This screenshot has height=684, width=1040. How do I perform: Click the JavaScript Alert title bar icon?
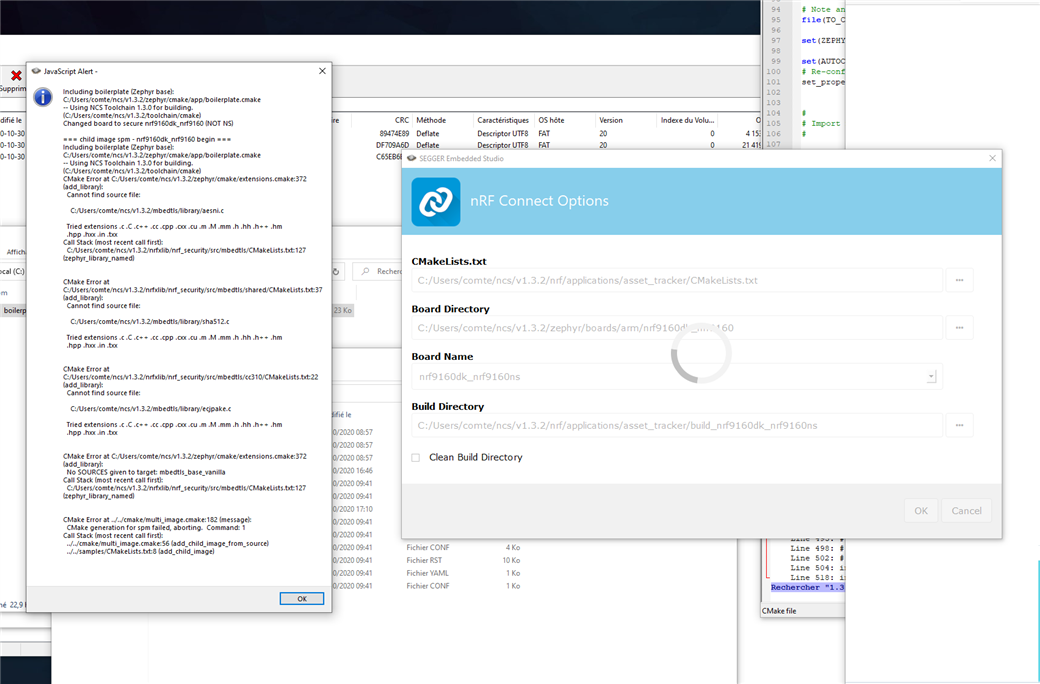[36, 71]
